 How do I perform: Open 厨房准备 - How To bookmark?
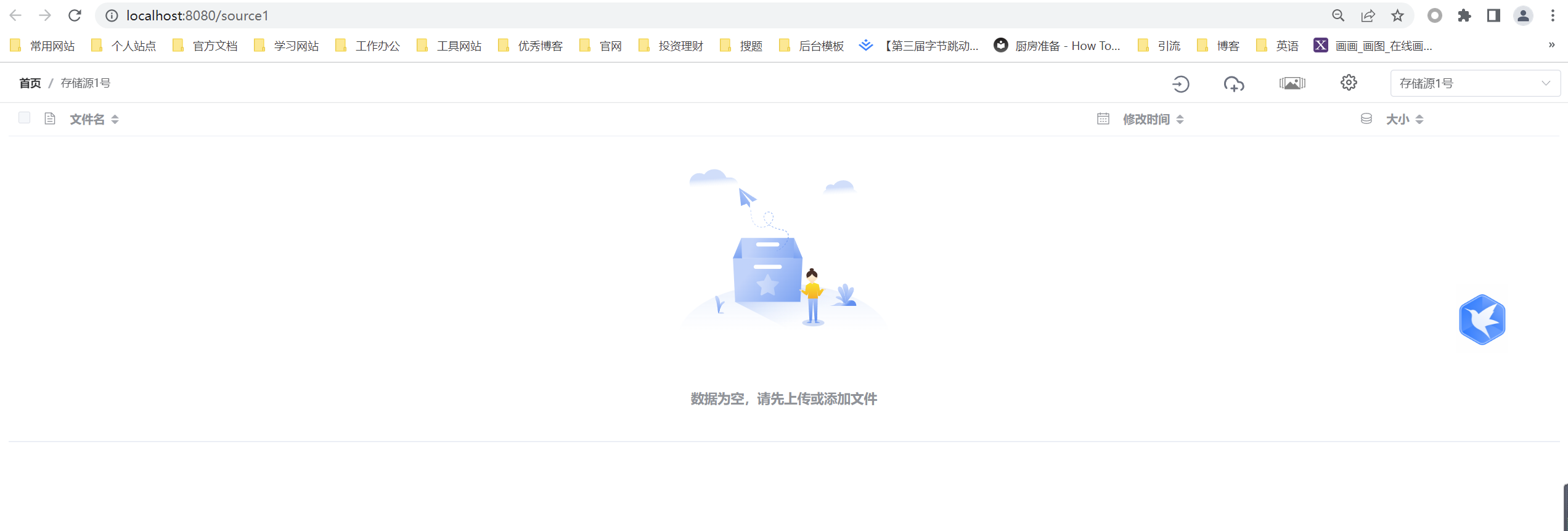1057,46
